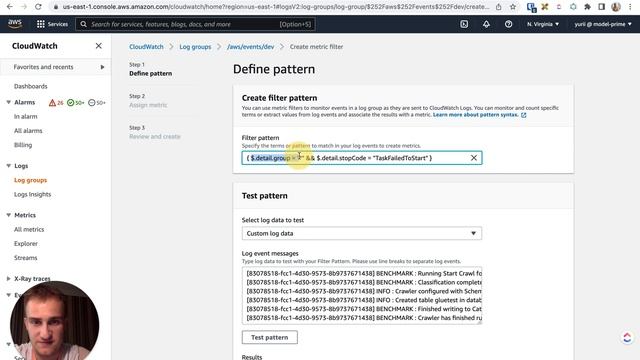Click the insufficient data alarm count
The height and width of the screenshot is (360, 640).
point(97,102)
